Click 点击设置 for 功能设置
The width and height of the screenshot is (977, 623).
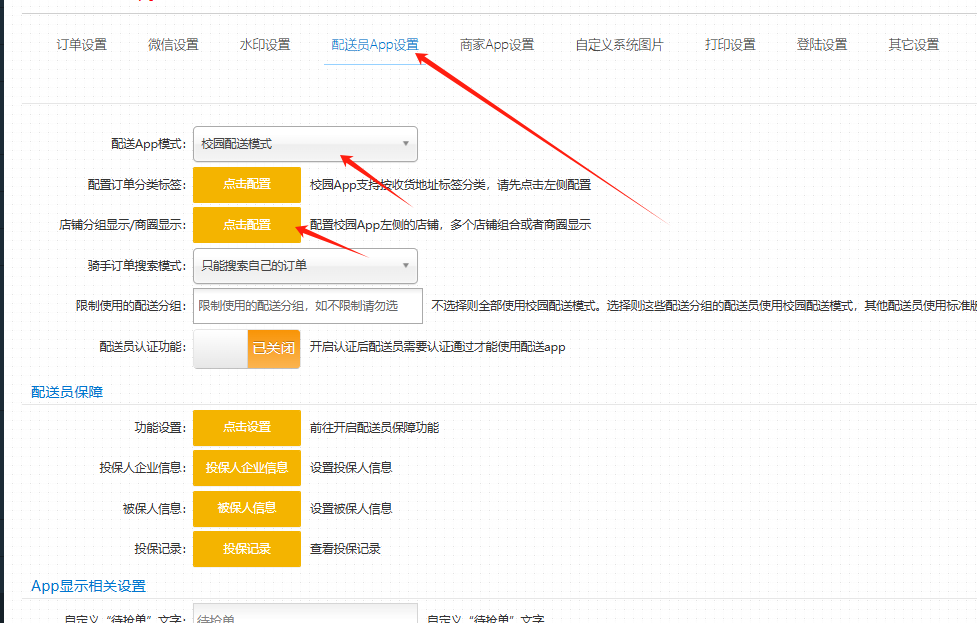[247, 427]
